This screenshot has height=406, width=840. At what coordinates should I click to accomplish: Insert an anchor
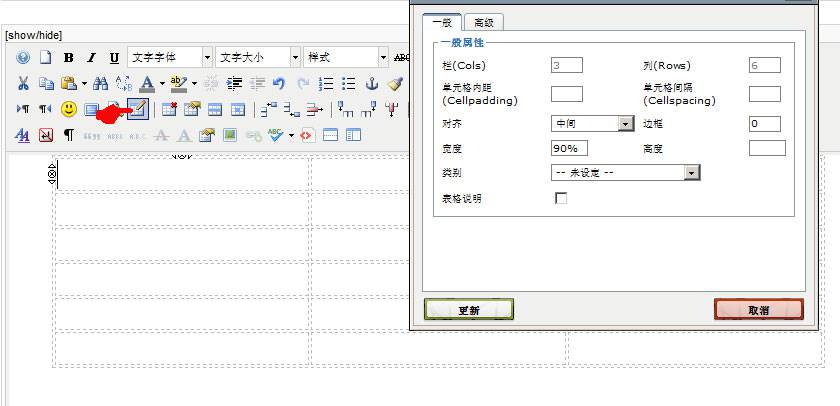pyautogui.click(x=372, y=83)
